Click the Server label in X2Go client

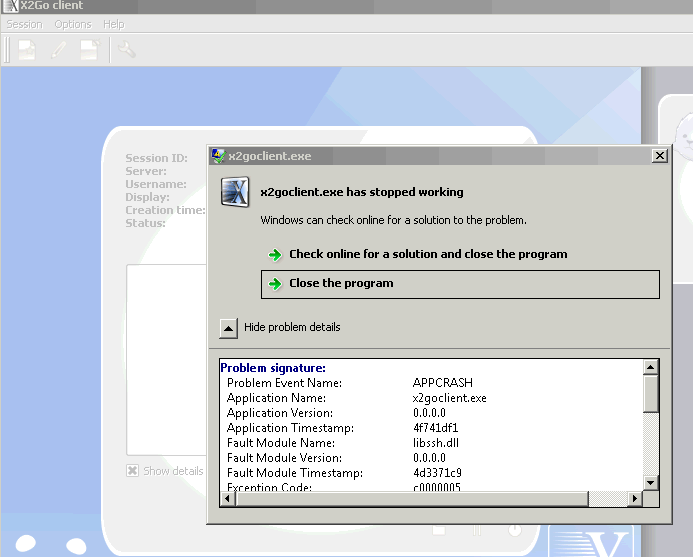click(x=146, y=171)
